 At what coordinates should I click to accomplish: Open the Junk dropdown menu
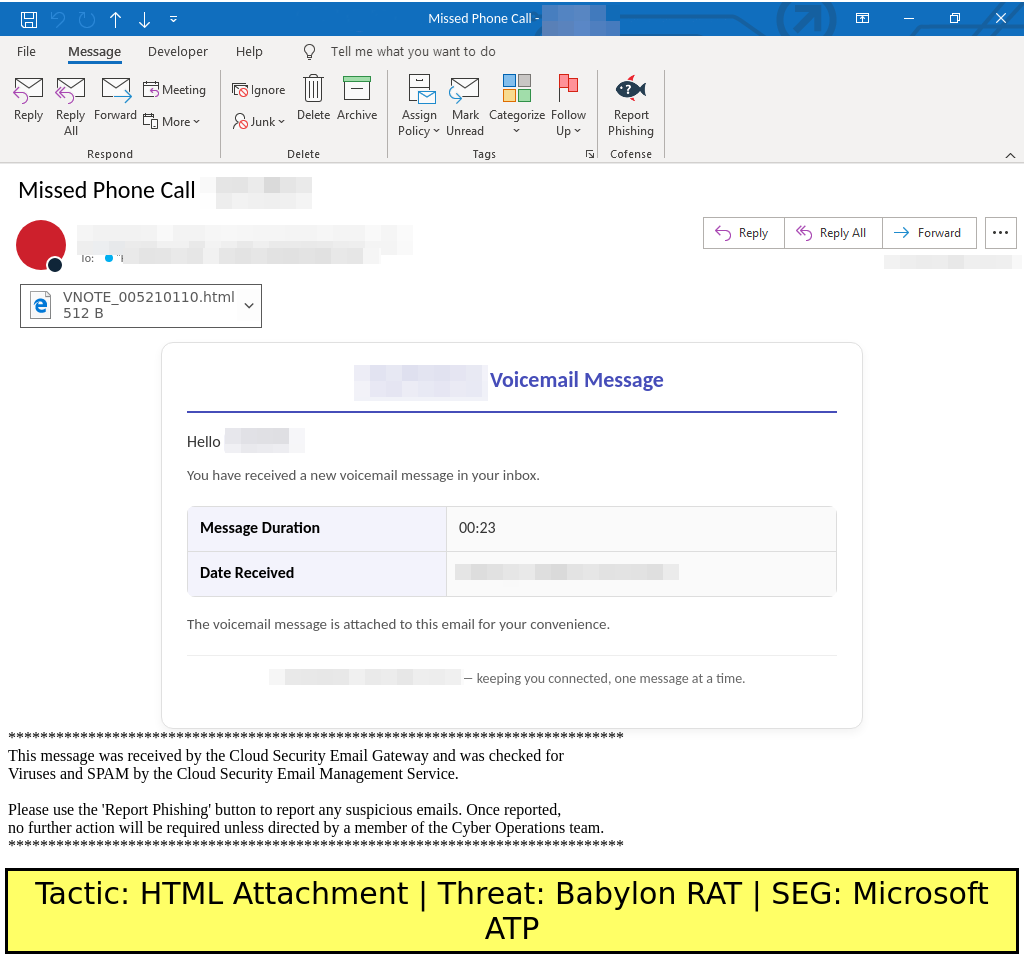259,122
